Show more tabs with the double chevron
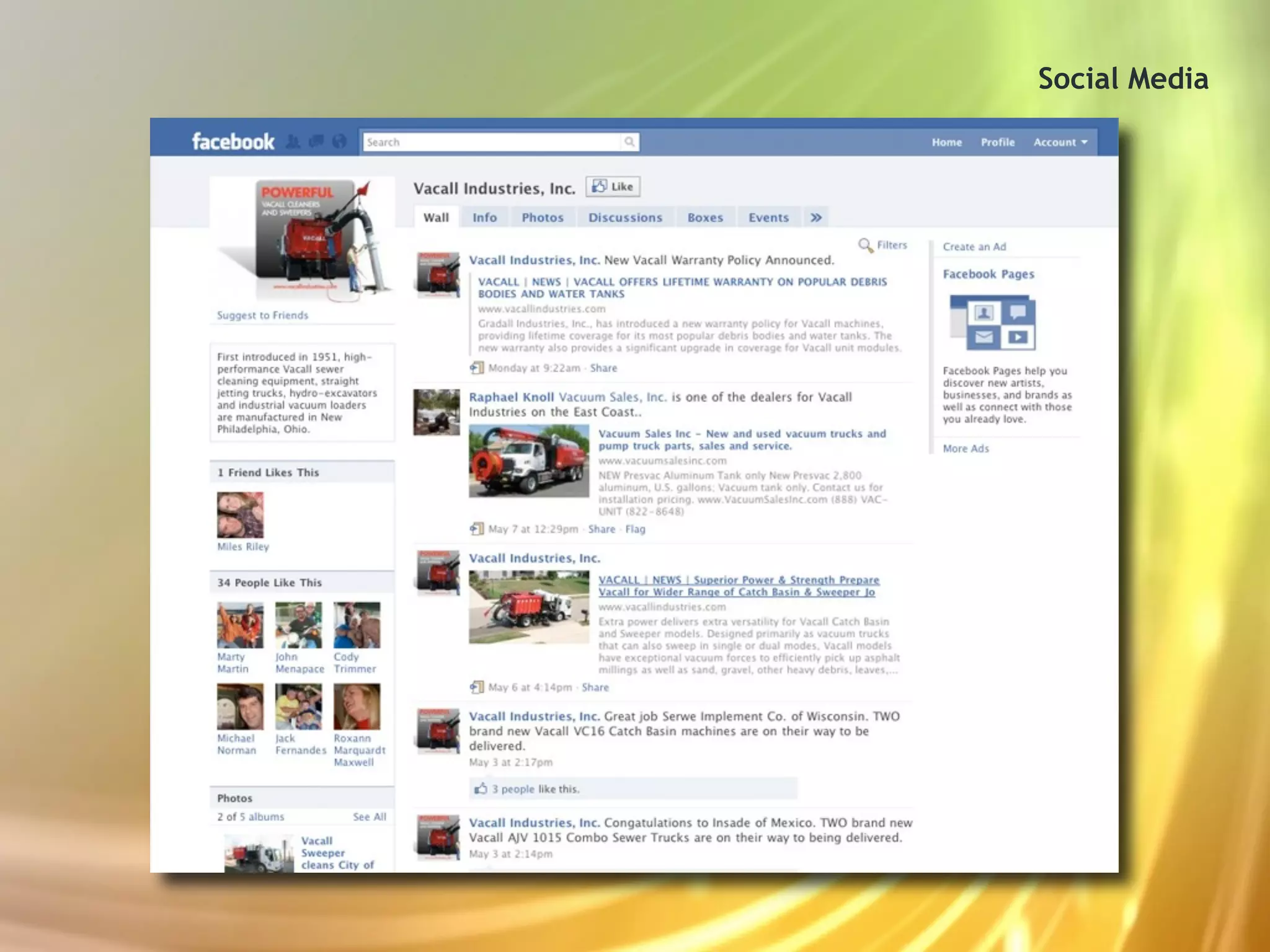1270x952 pixels. (816, 218)
